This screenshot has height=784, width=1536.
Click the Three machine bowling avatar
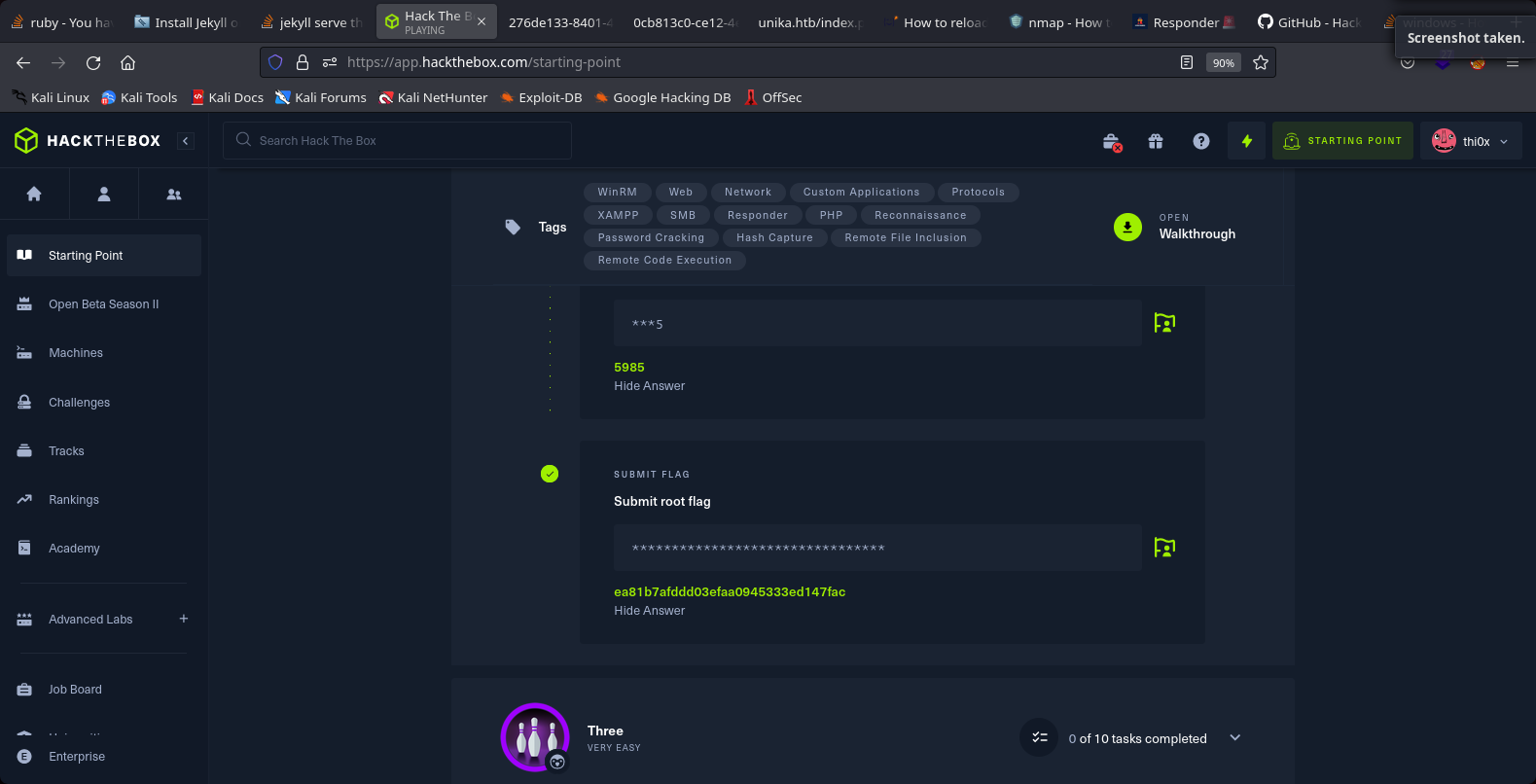pos(535,737)
